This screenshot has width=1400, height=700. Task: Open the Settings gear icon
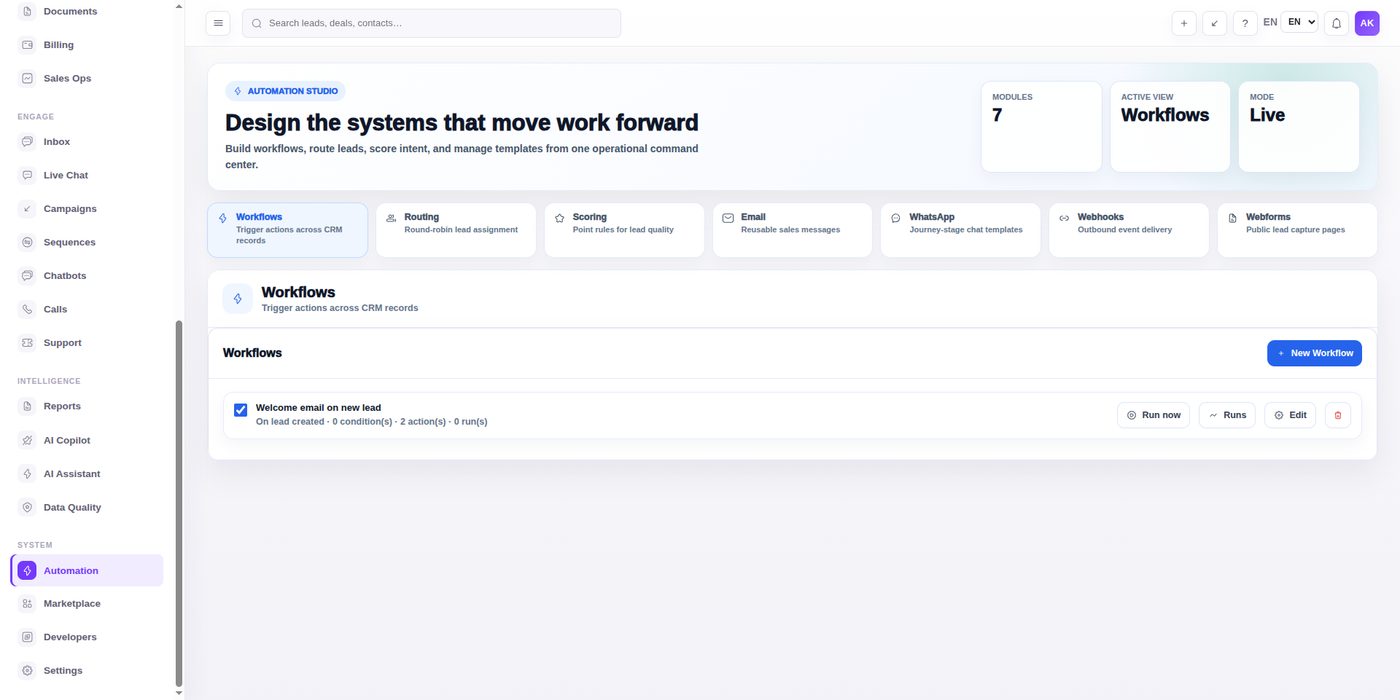coord(27,671)
